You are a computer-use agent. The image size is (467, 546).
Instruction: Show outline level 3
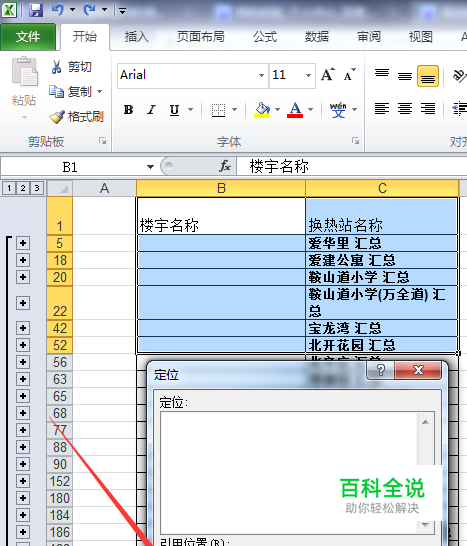coord(37,188)
